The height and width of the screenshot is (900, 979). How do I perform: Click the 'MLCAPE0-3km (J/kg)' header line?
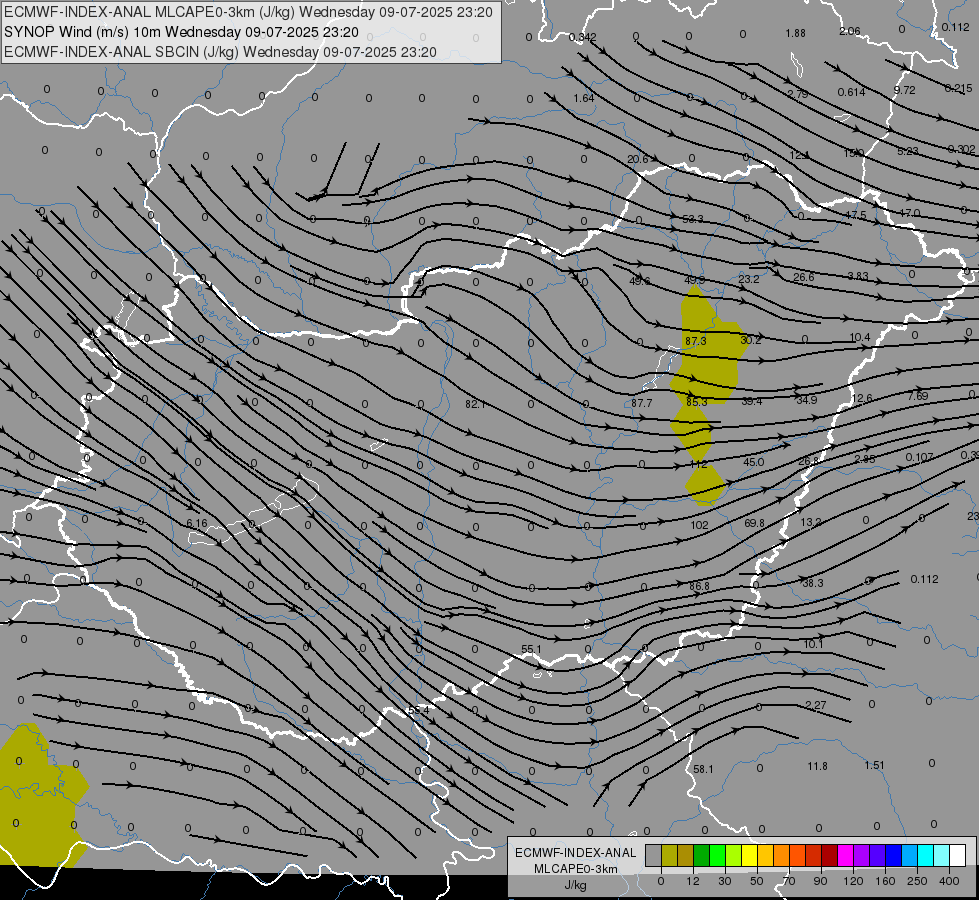[x=248, y=12]
